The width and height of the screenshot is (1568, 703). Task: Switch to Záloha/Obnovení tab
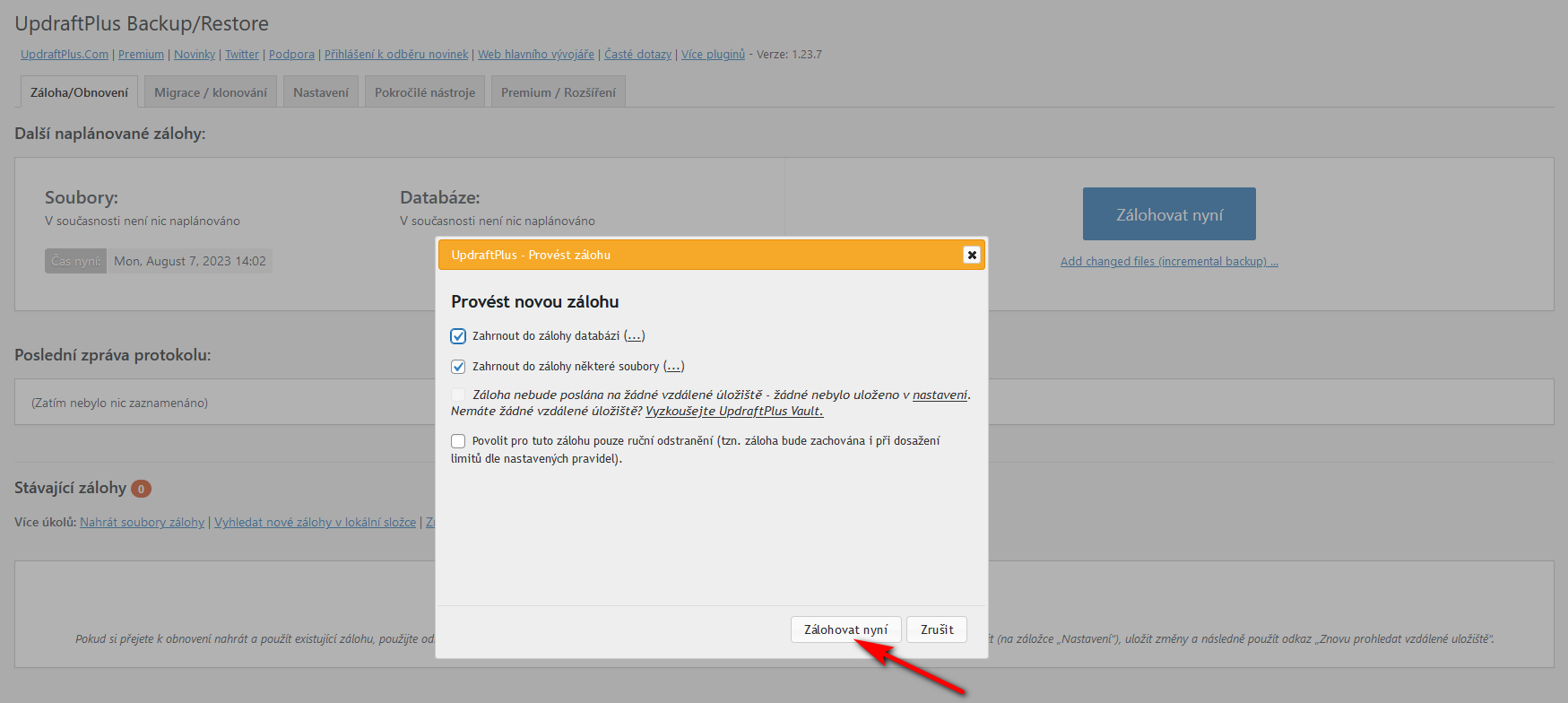tap(79, 92)
